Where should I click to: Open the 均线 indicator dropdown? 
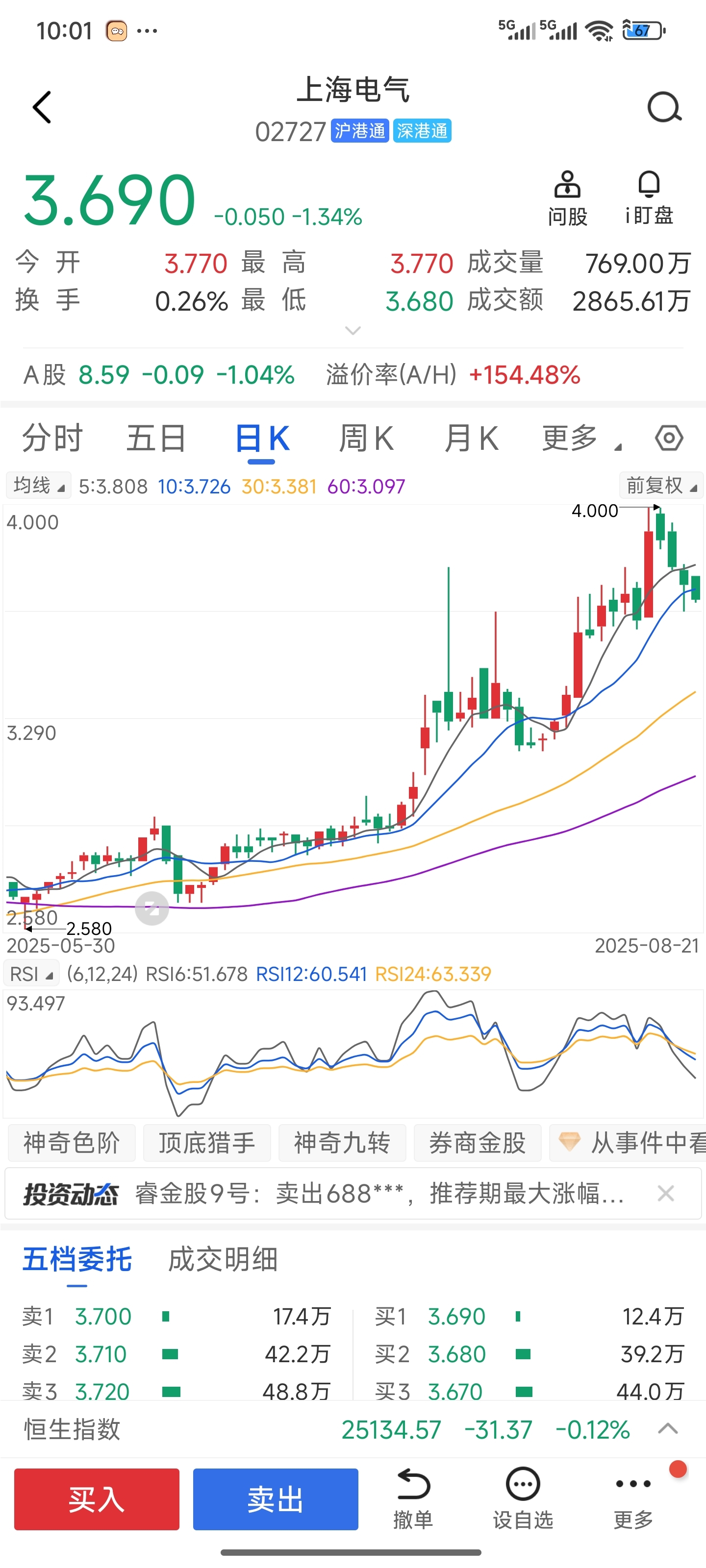click(38, 486)
